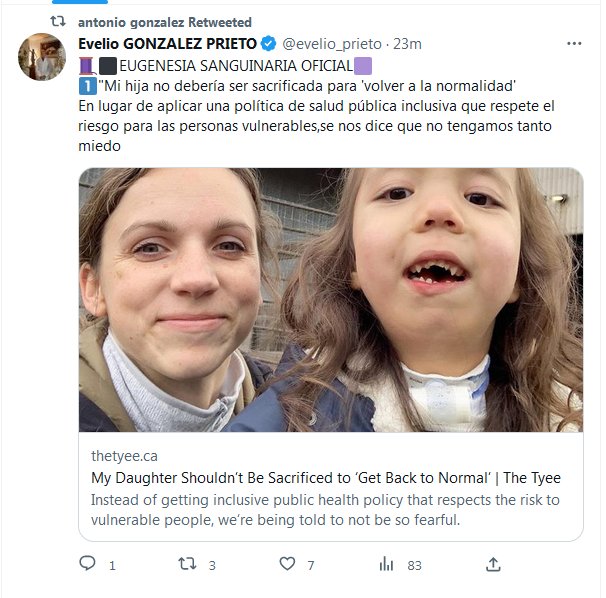Open the three-dot More options menu

[x=574, y=44]
